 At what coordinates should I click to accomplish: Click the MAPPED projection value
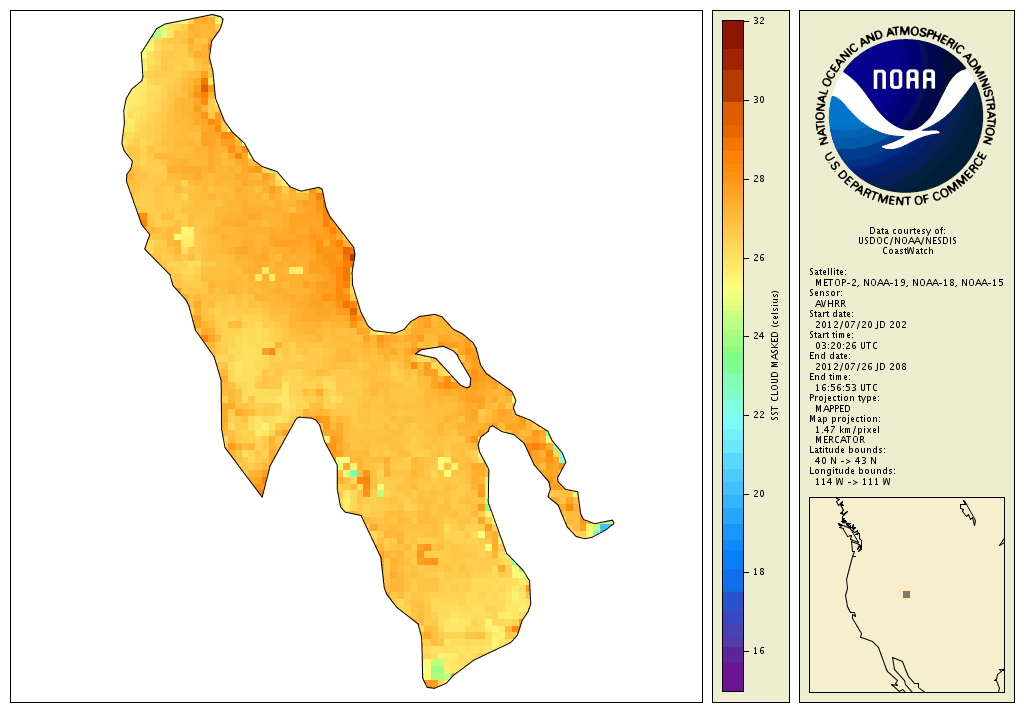(x=833, y=408)
